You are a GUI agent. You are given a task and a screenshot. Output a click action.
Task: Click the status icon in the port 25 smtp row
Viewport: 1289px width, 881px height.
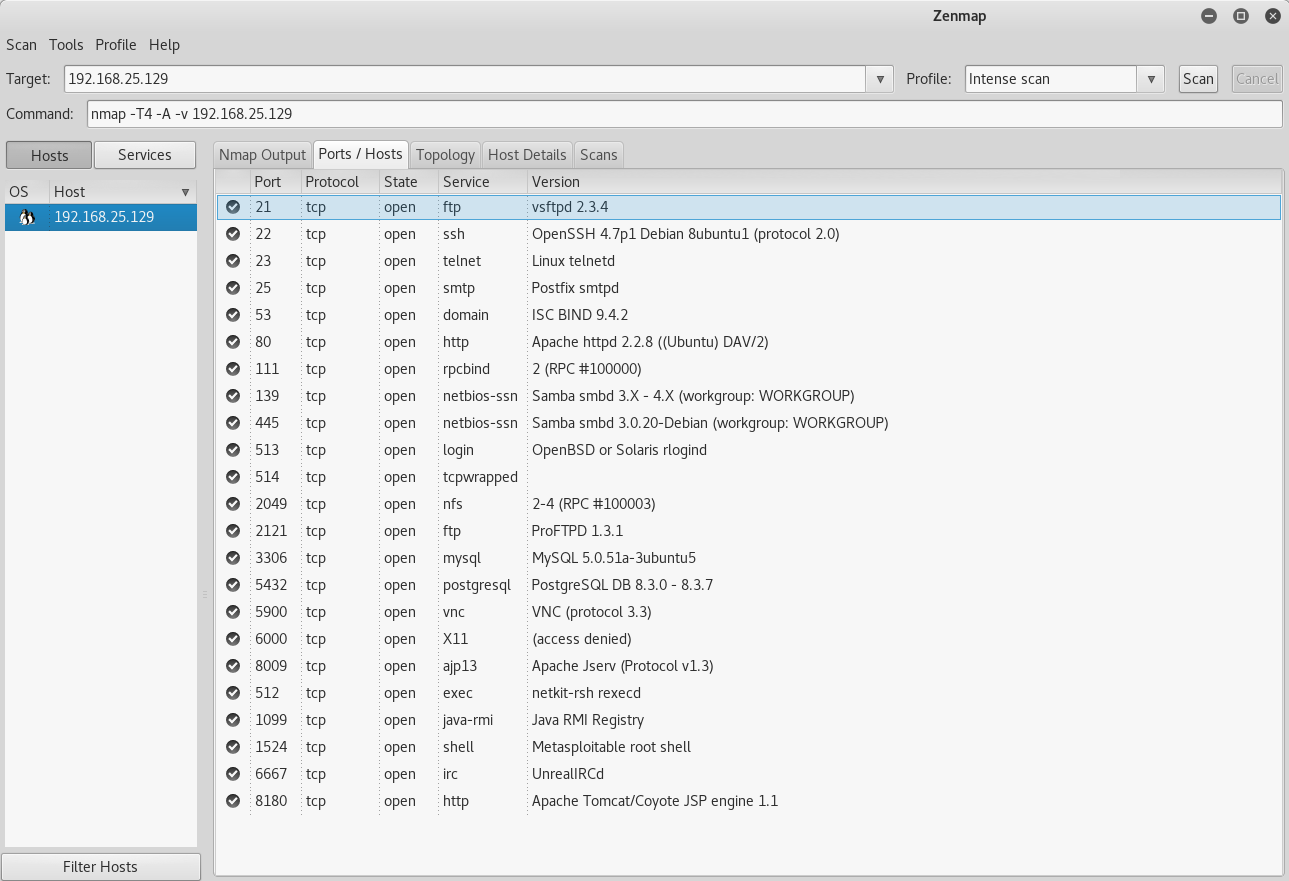[233, 288]
